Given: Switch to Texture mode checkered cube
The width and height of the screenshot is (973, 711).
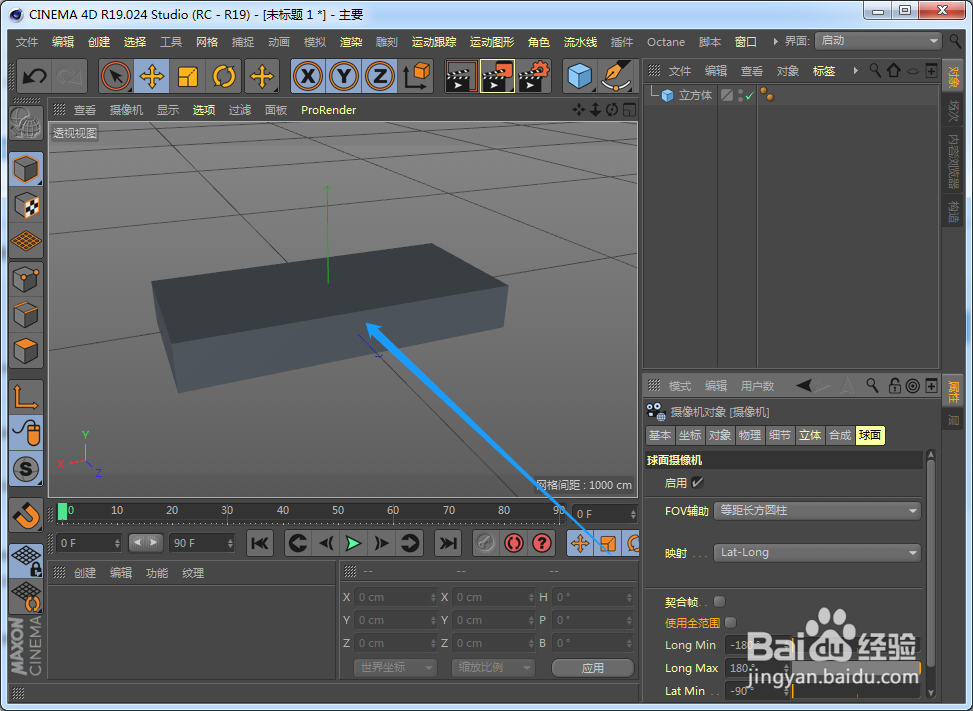Looking at the screenshot, I should tap(25, 205).
